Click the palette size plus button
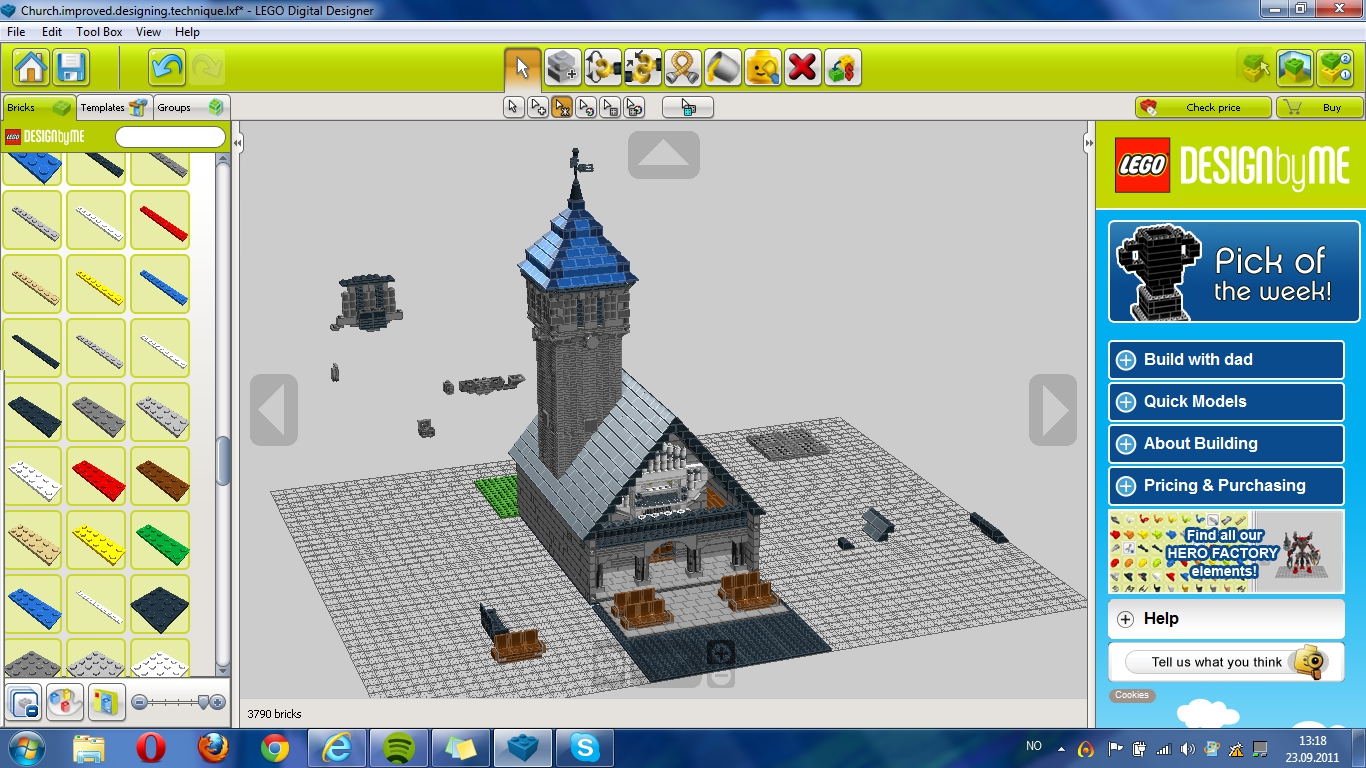Image resolution: width=1366 pixels, height=768 pixels. click(x=218, y=702)
